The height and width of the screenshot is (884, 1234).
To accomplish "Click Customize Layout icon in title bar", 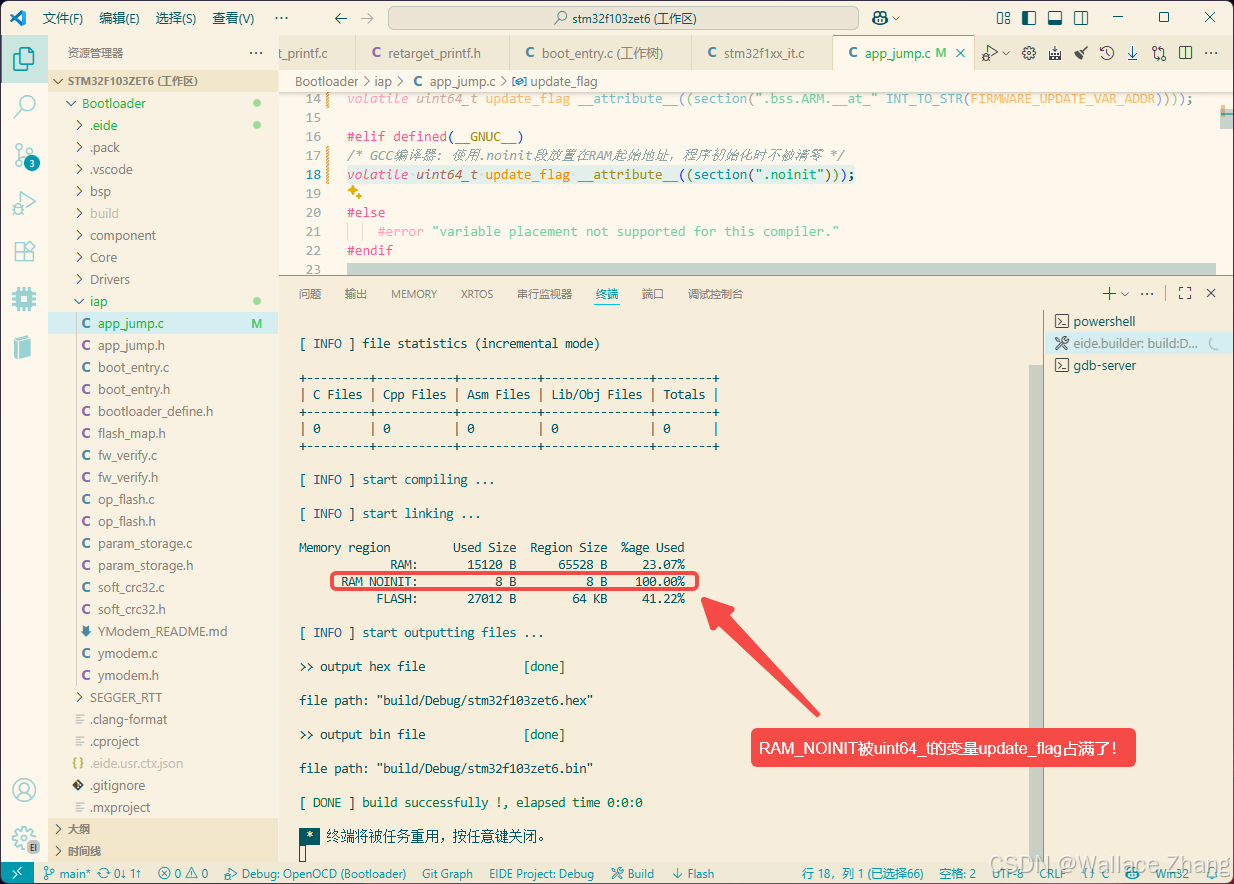I will point(1004,18).
